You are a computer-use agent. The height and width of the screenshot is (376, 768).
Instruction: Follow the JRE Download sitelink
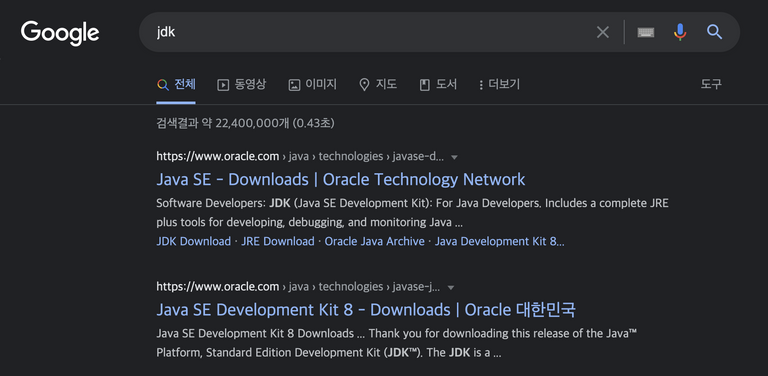click(x=278, y=241)
